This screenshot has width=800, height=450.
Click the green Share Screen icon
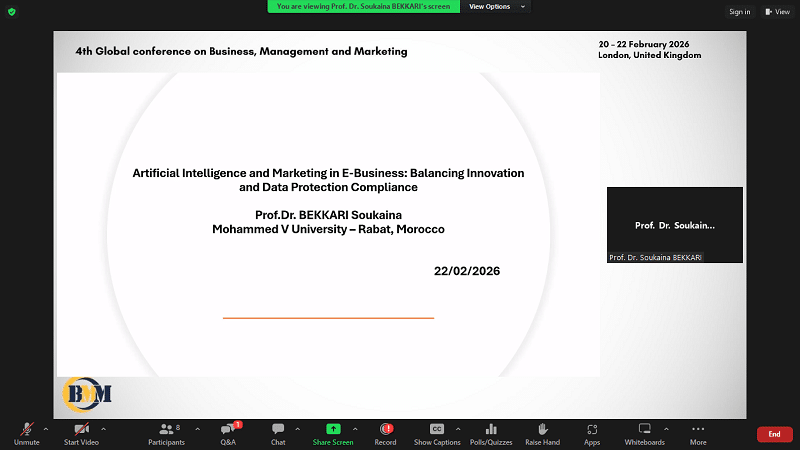click(x=333, y=429)
